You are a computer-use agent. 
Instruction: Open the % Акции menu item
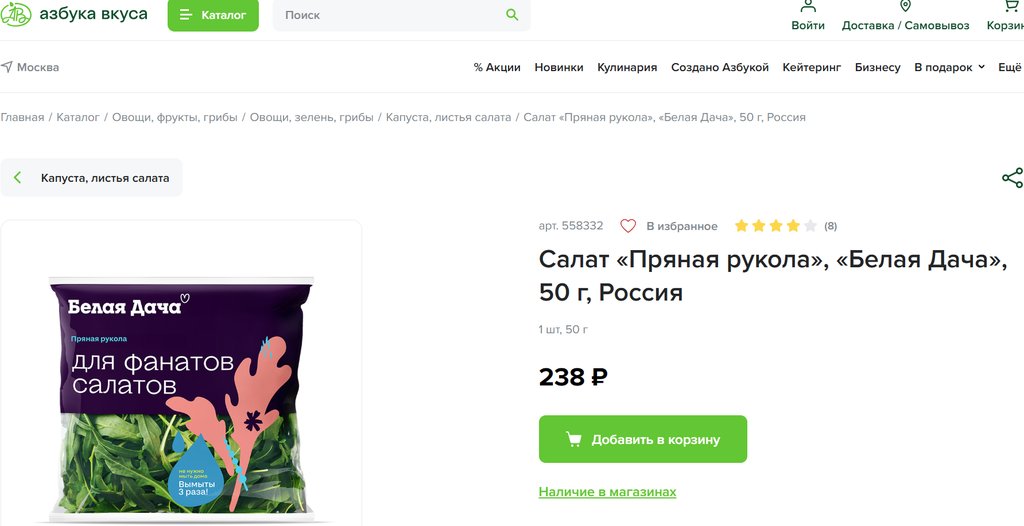click(x=497, y=67)
